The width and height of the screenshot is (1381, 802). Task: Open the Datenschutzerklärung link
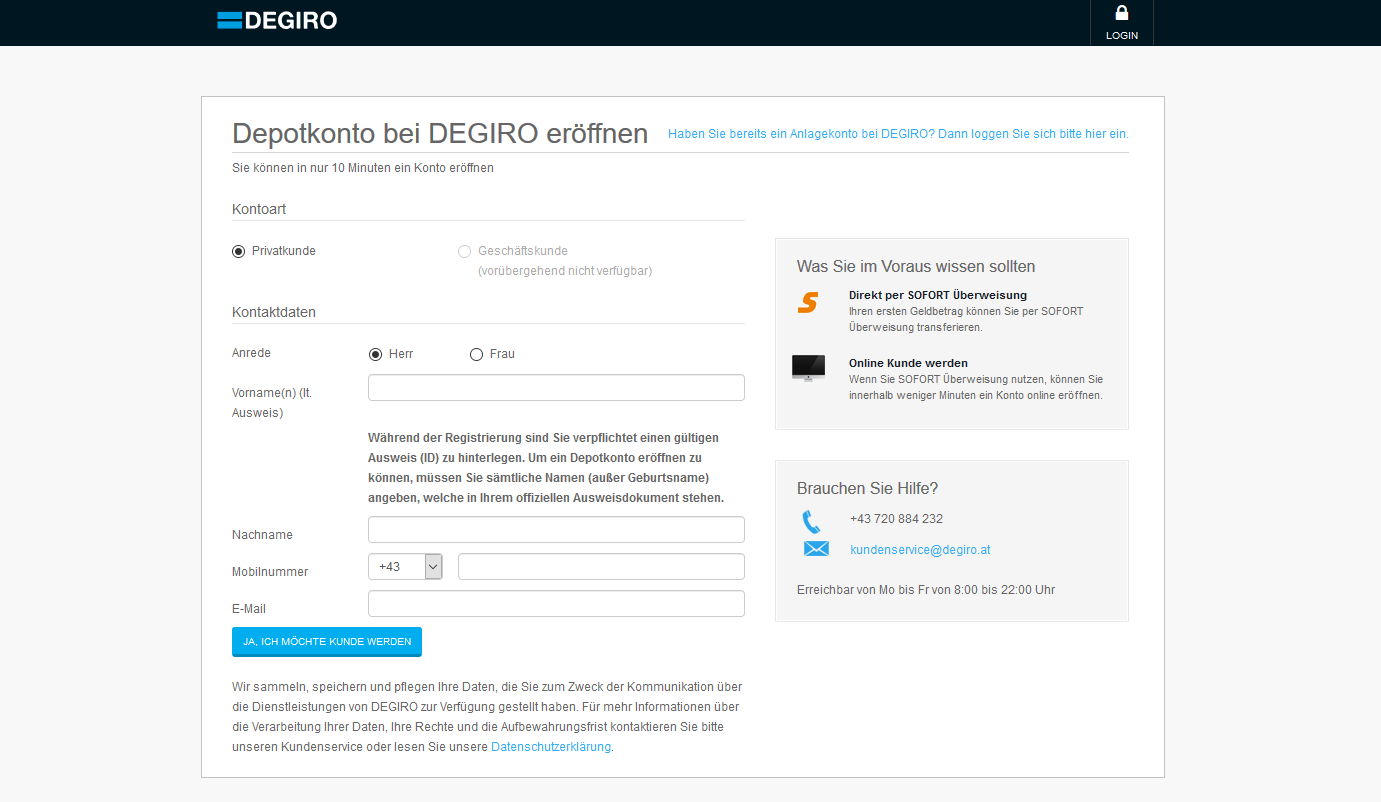550,747
